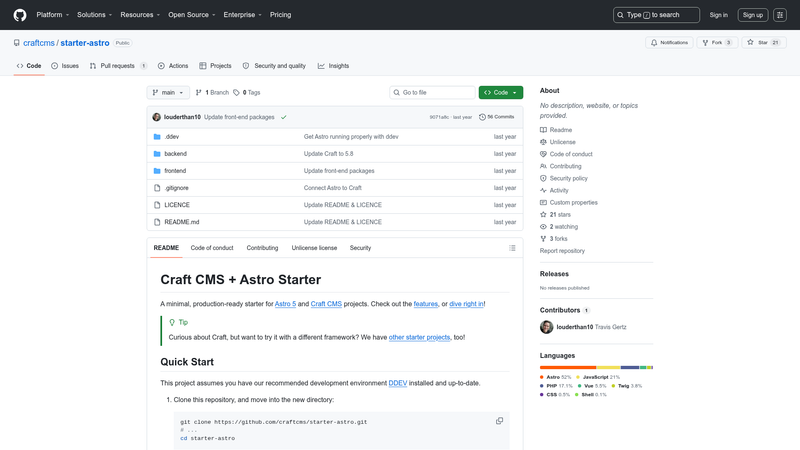Expand the Enterprise menu
The width and height of the screenshot is (800, 450).
tap(242, 15)
